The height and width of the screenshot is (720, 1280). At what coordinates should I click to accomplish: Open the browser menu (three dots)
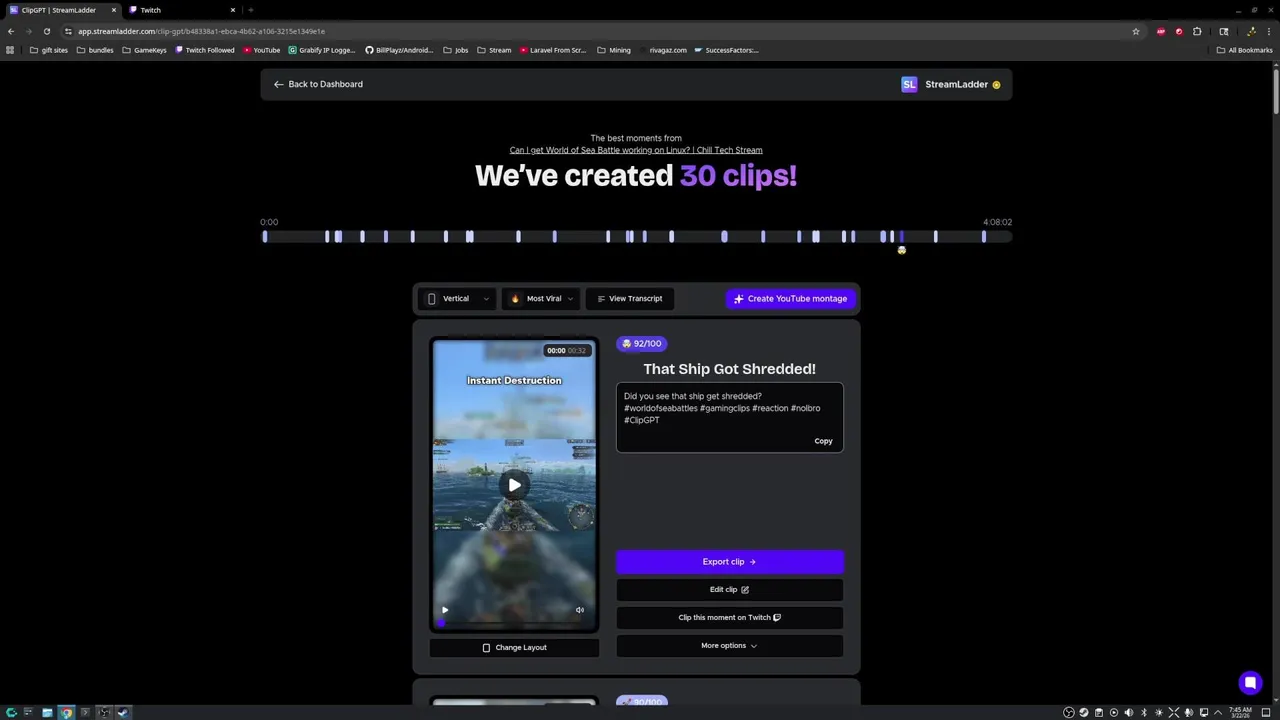(1269, 31)
